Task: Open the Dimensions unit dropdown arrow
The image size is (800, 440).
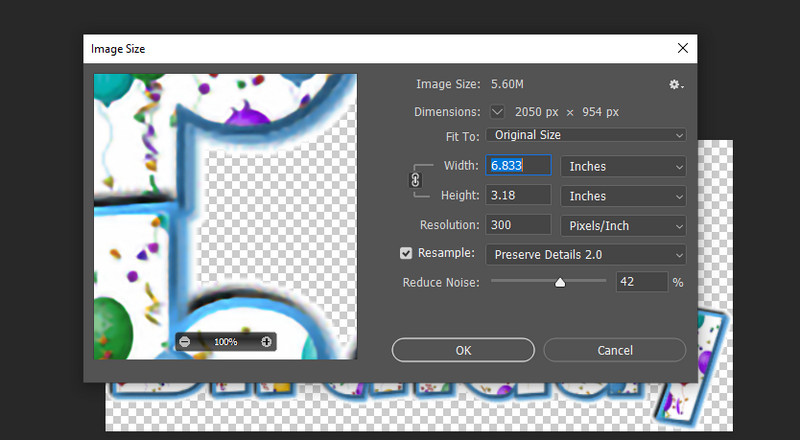Action: (497, 111)
